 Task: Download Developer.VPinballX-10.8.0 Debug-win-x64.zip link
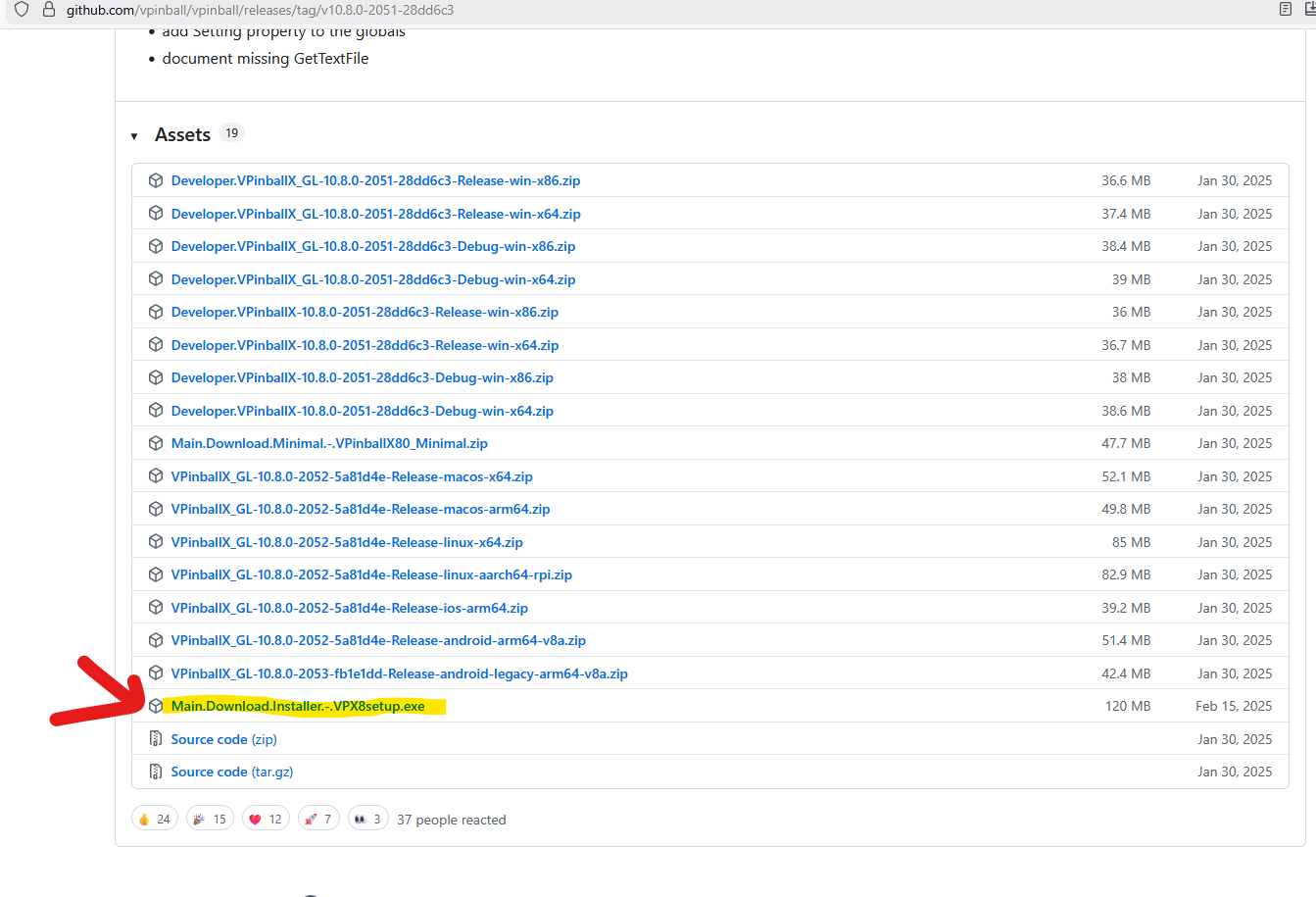tap(363, 411)
